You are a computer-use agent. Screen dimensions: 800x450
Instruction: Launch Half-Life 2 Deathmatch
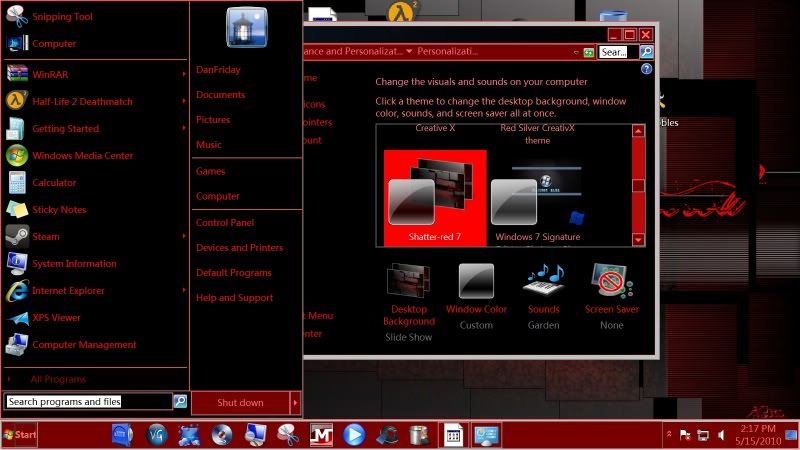[82, 102]
